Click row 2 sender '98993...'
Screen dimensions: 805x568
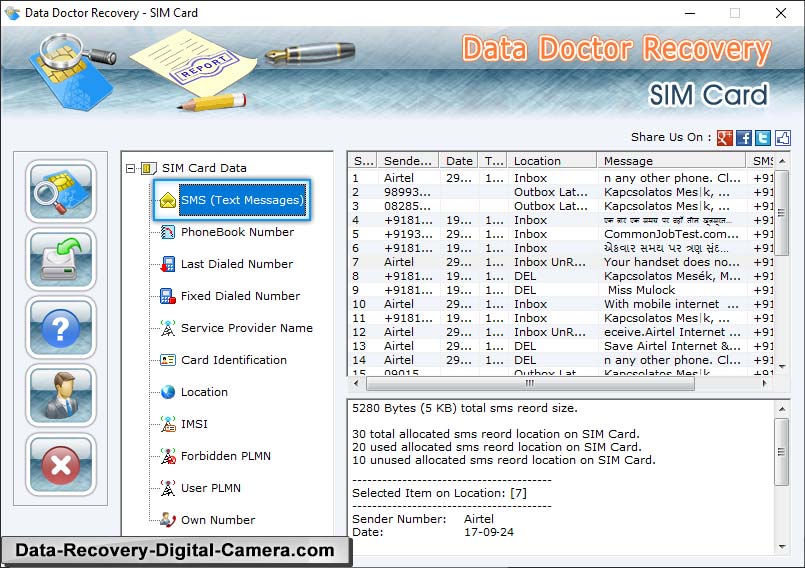click(x=407, y=192)
